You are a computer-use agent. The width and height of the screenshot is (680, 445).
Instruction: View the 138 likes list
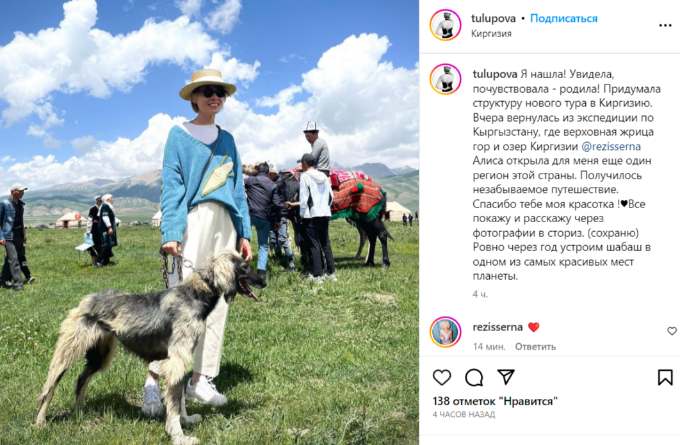pos(495,401)
